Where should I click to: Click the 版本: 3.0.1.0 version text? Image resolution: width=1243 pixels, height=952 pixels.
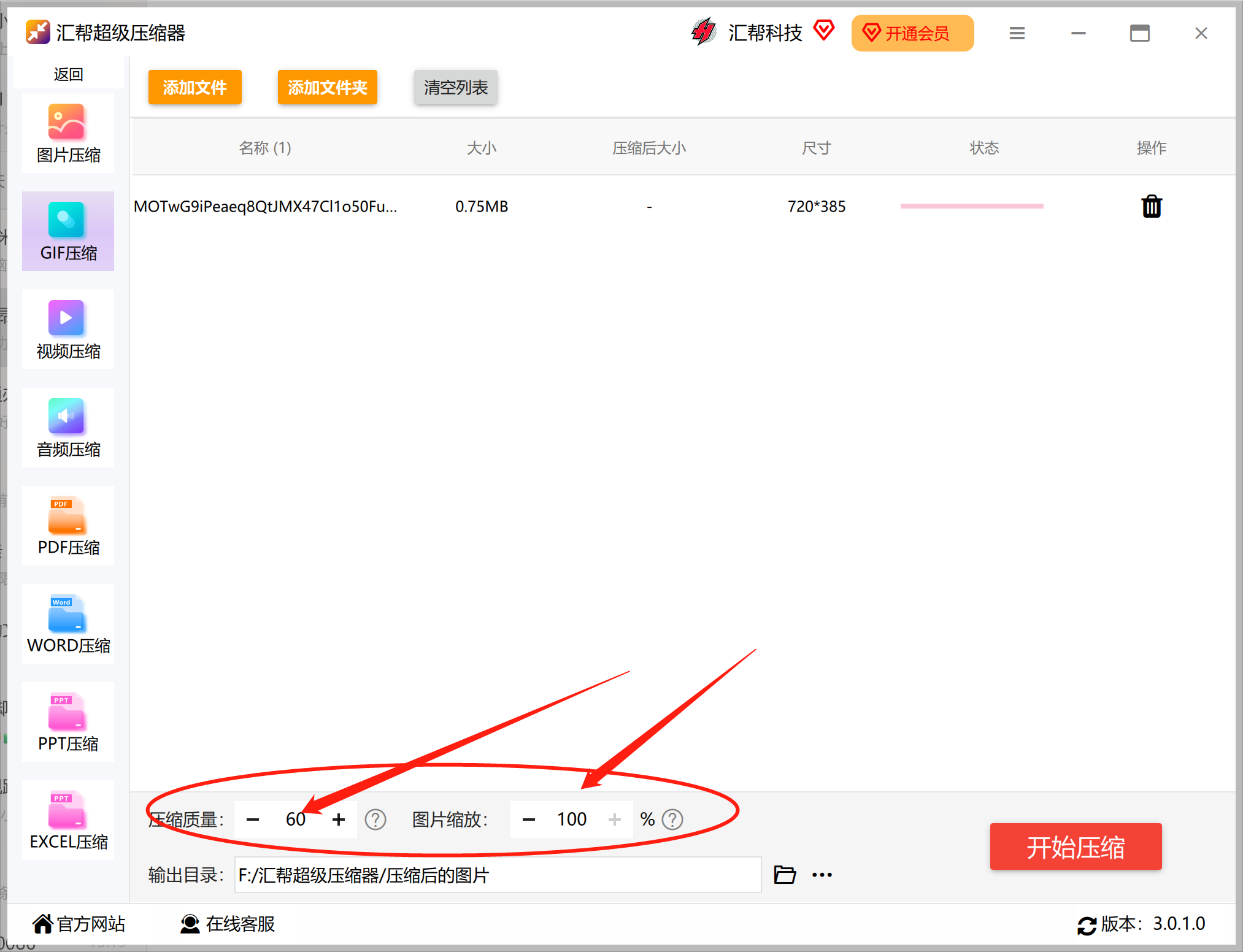pyautogui.click(x=1153, y=924)
